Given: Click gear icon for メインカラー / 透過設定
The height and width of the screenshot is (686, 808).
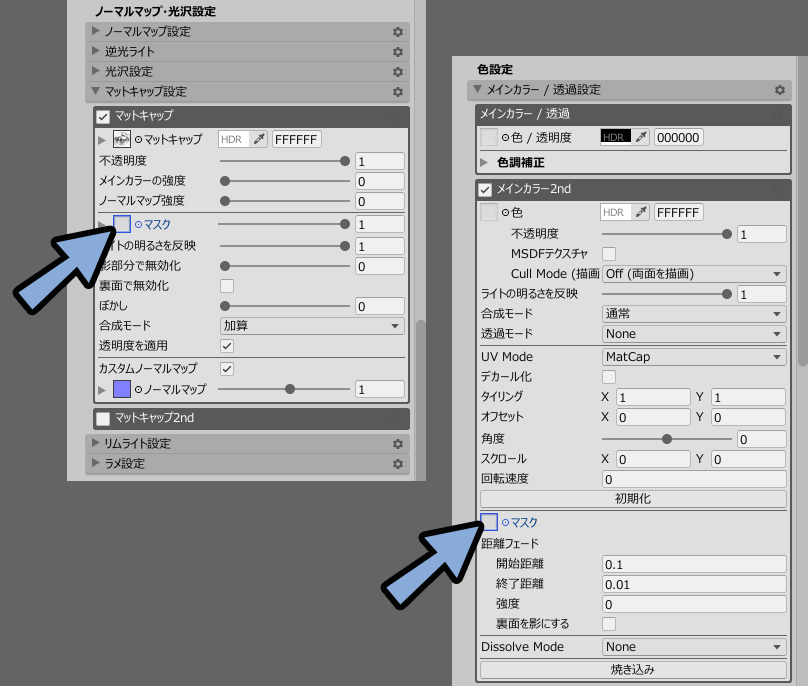Looking at the screenshot, I should (x=779, y=90).
